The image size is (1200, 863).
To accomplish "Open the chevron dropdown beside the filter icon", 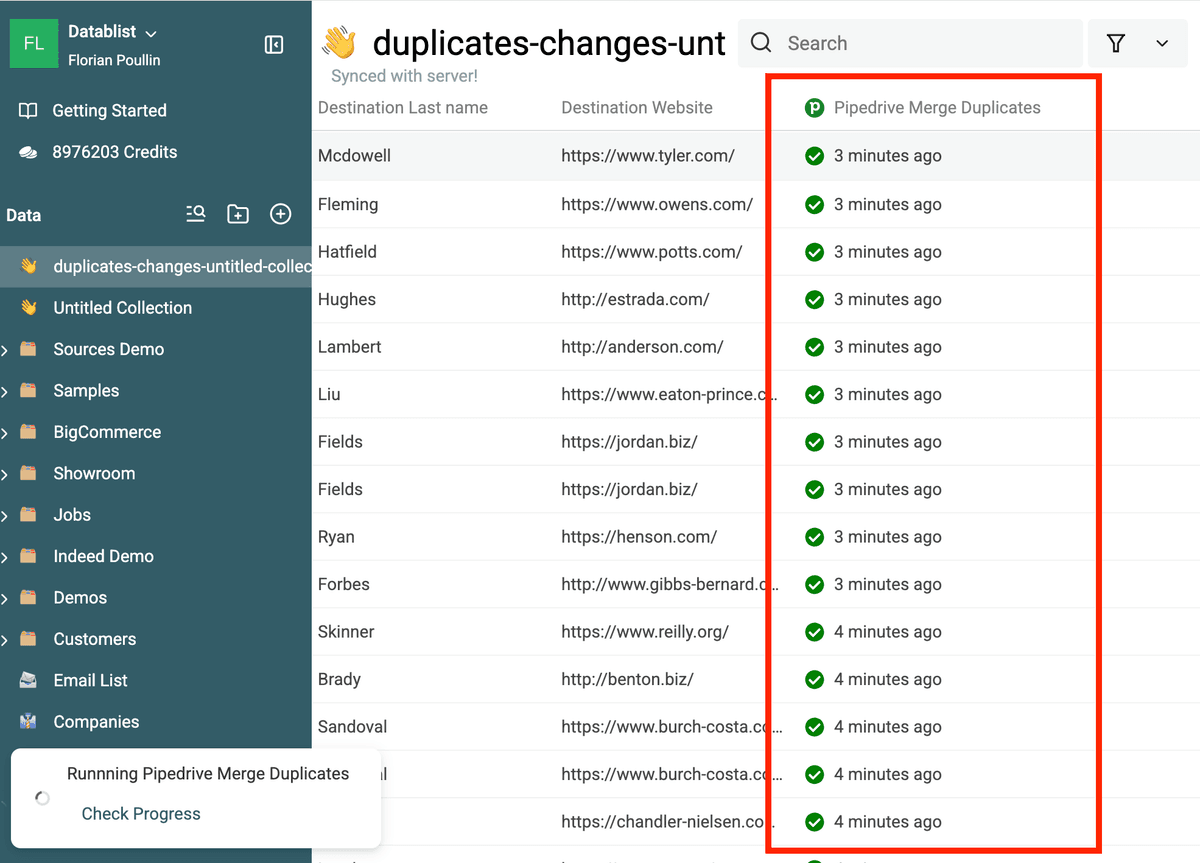I will pyautogui.click(x=1162, y=43).
